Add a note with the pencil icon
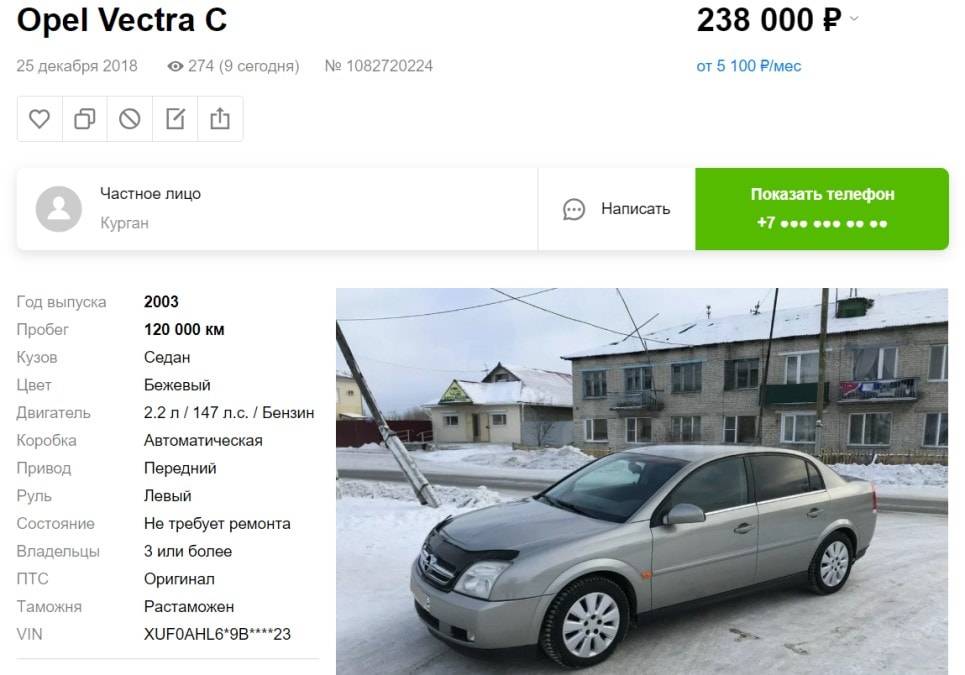The height and width of the screenshot is (675, 965). (x=175, y=119)
